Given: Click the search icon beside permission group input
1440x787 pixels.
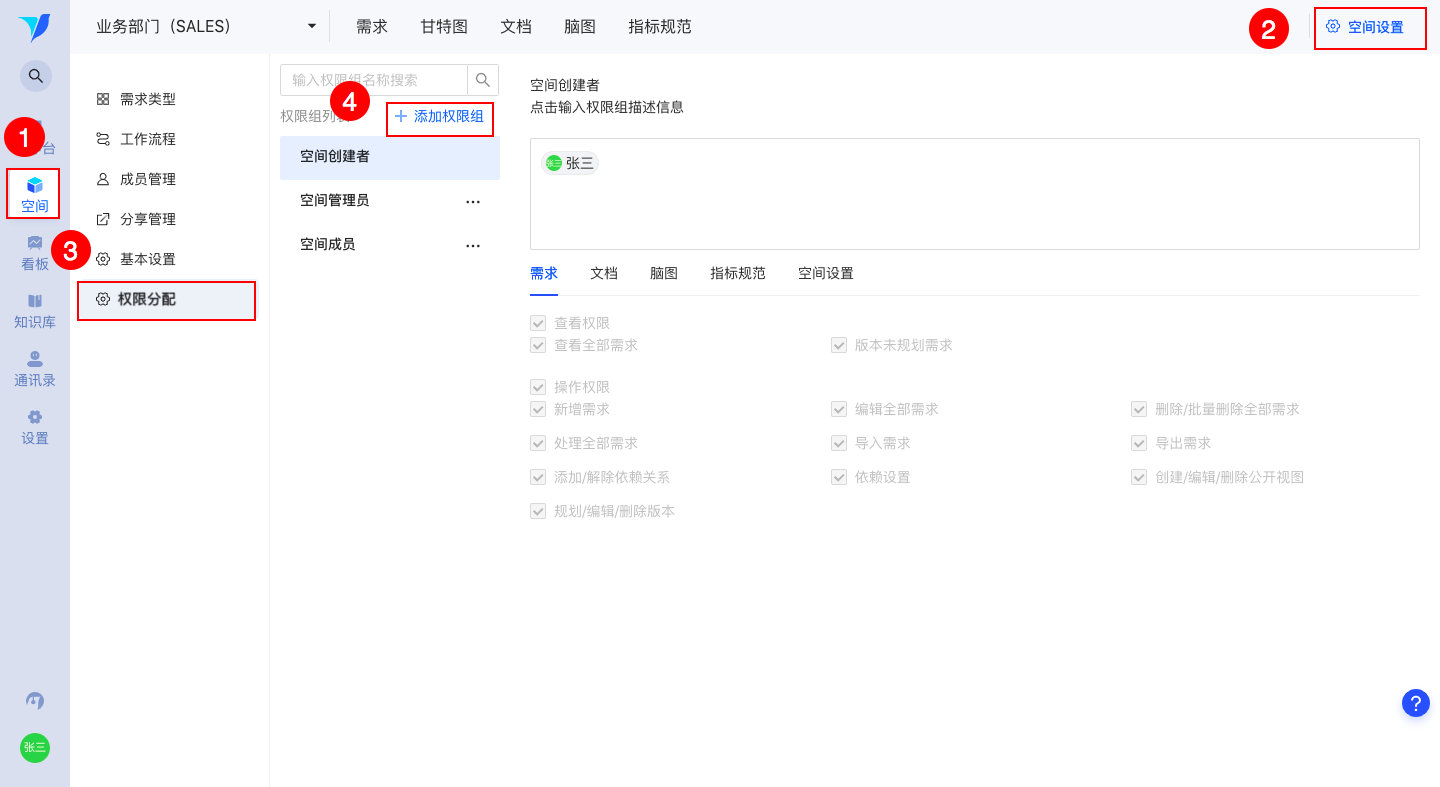Looking at the screenshot, I should [483, 80].
